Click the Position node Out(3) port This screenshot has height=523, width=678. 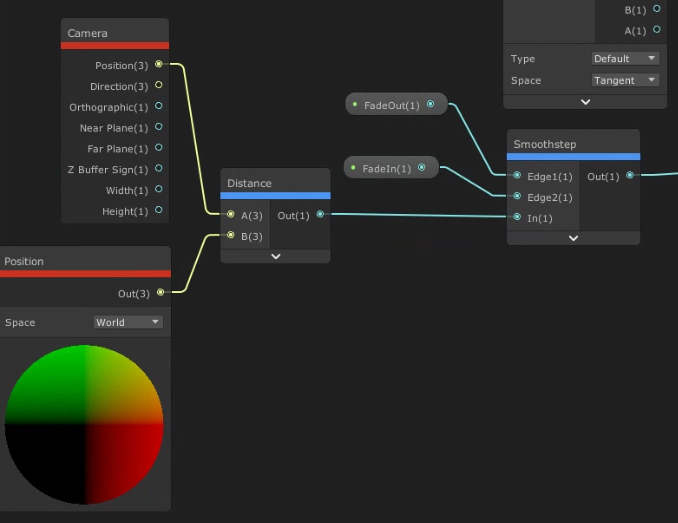[160, 292]
